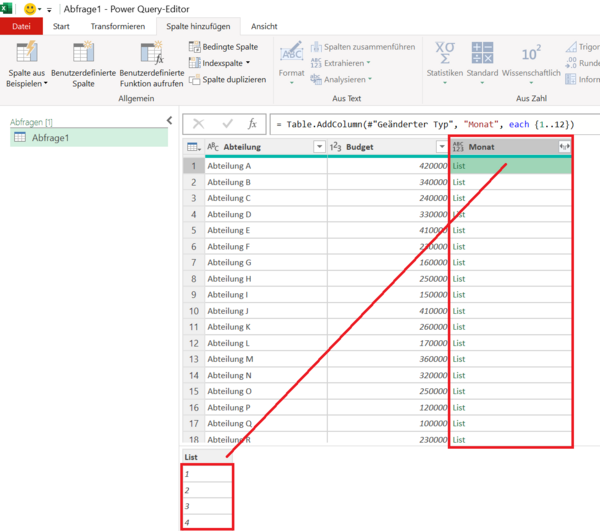Select Abfrage1 in the queries list

pyautogui.click(x=50, y=138)
